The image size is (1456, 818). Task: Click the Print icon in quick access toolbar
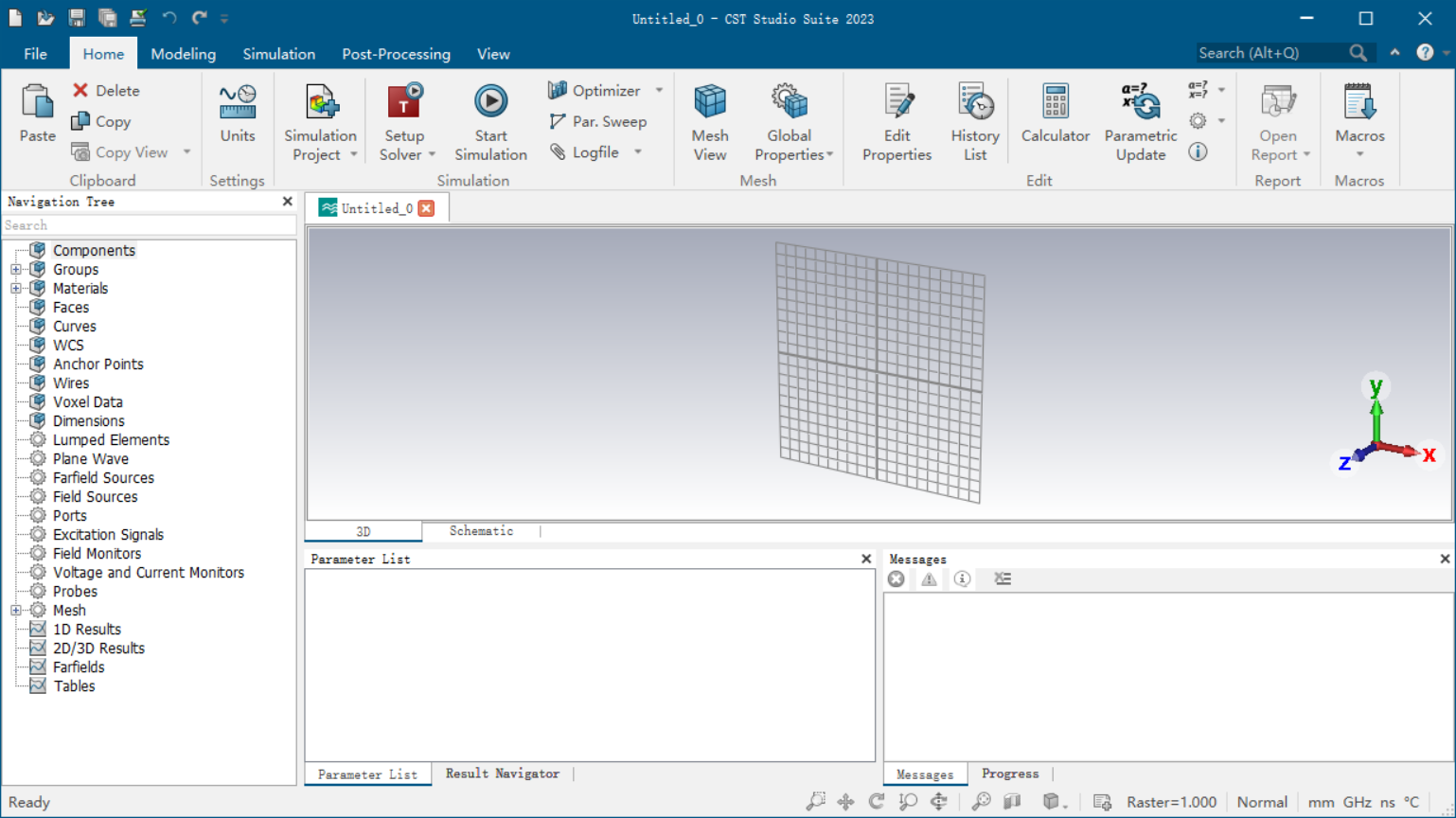click(138, 18)
